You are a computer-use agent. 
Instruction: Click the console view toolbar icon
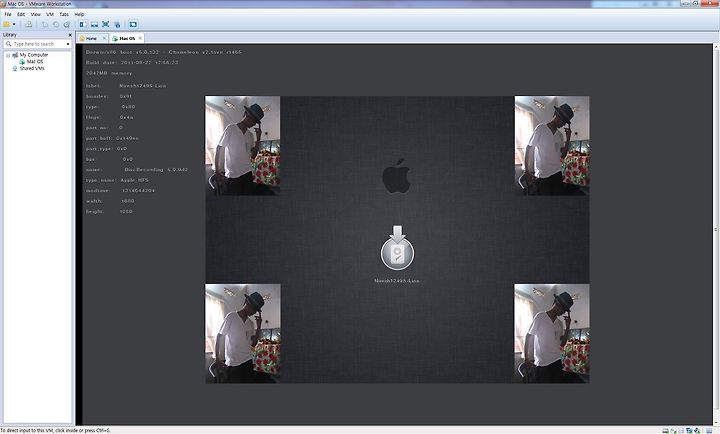[x=133, y=24]
